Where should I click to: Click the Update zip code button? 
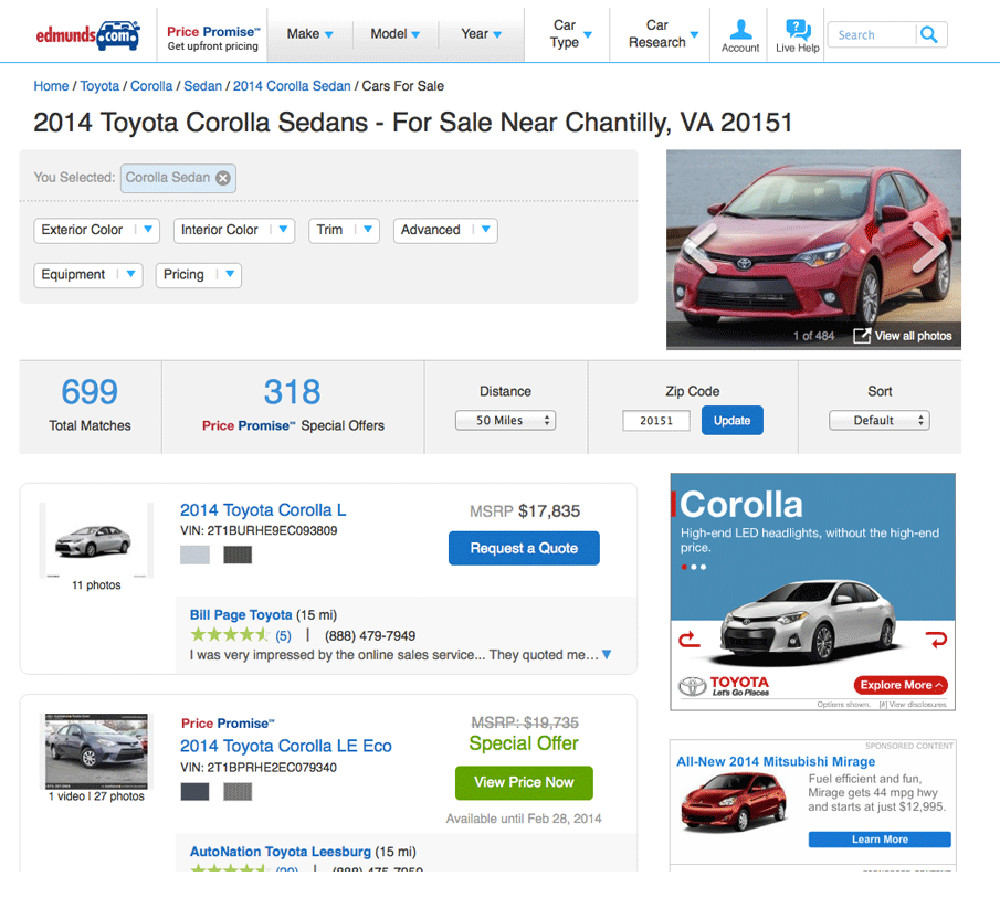732,420
